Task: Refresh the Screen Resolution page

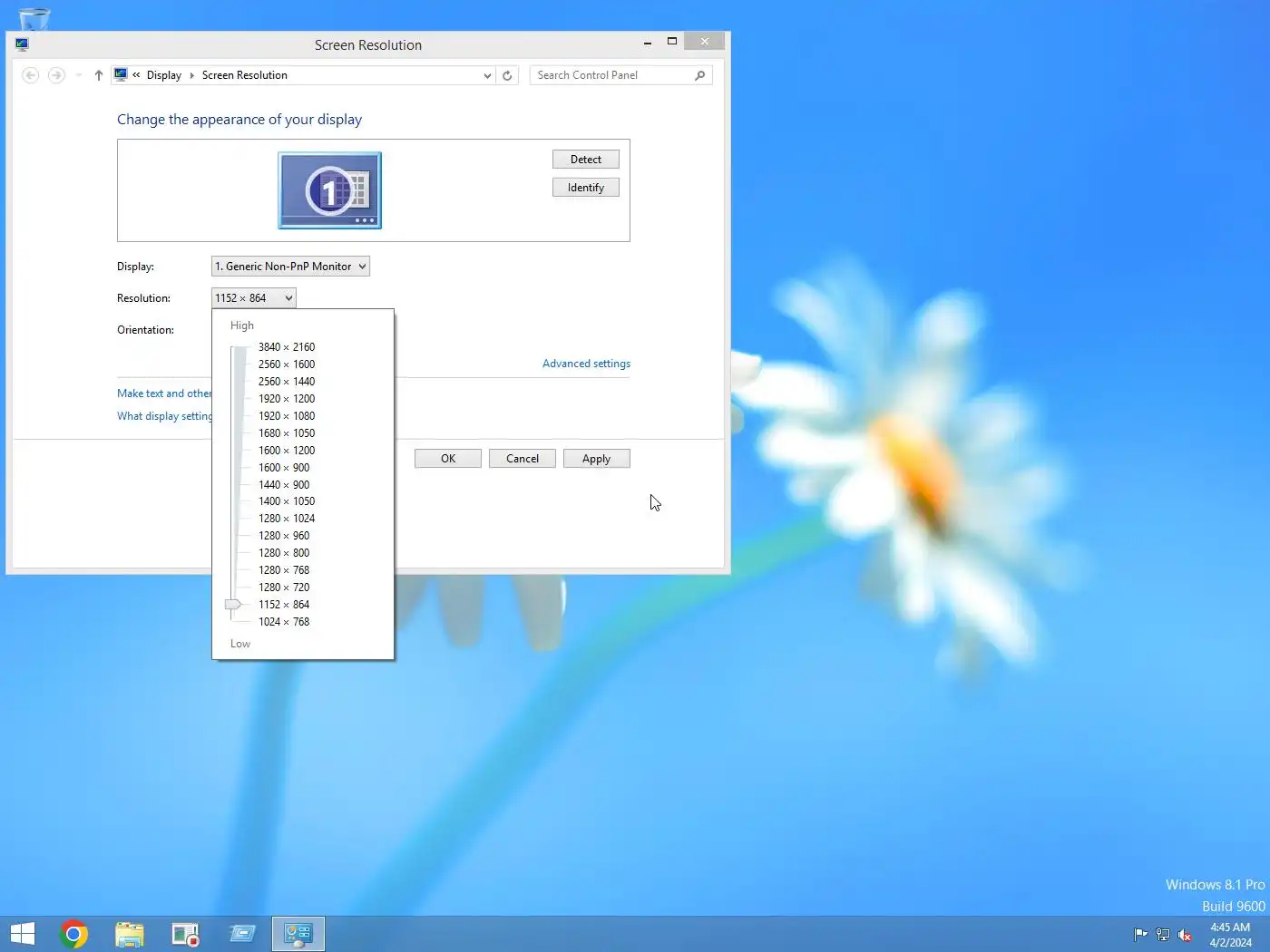Action: (x=507, y=75)
